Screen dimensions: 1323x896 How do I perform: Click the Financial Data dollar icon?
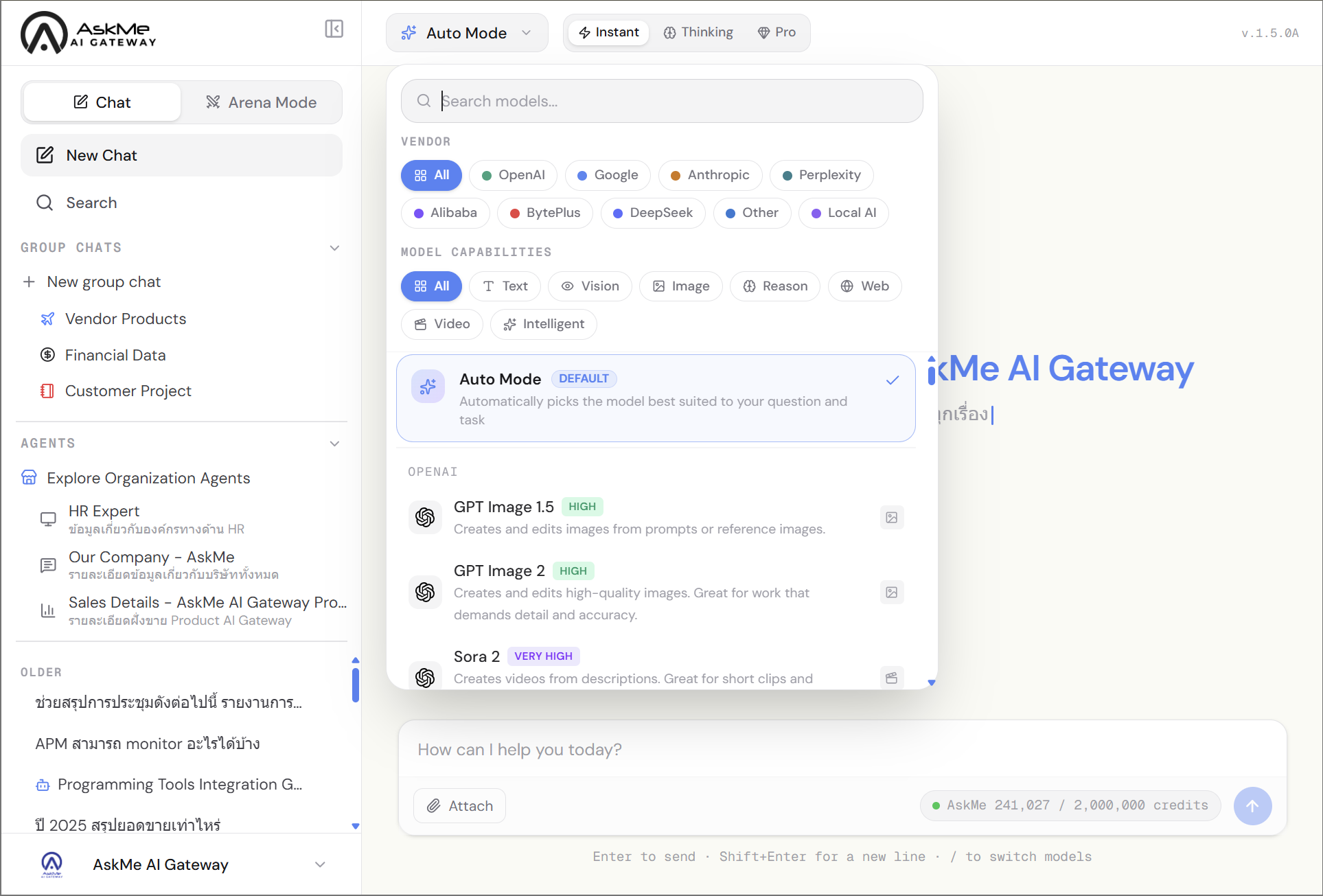47,355
